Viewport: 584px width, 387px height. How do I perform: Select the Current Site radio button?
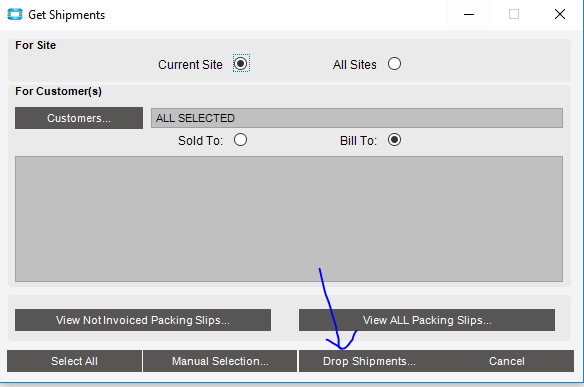point(241,64)
